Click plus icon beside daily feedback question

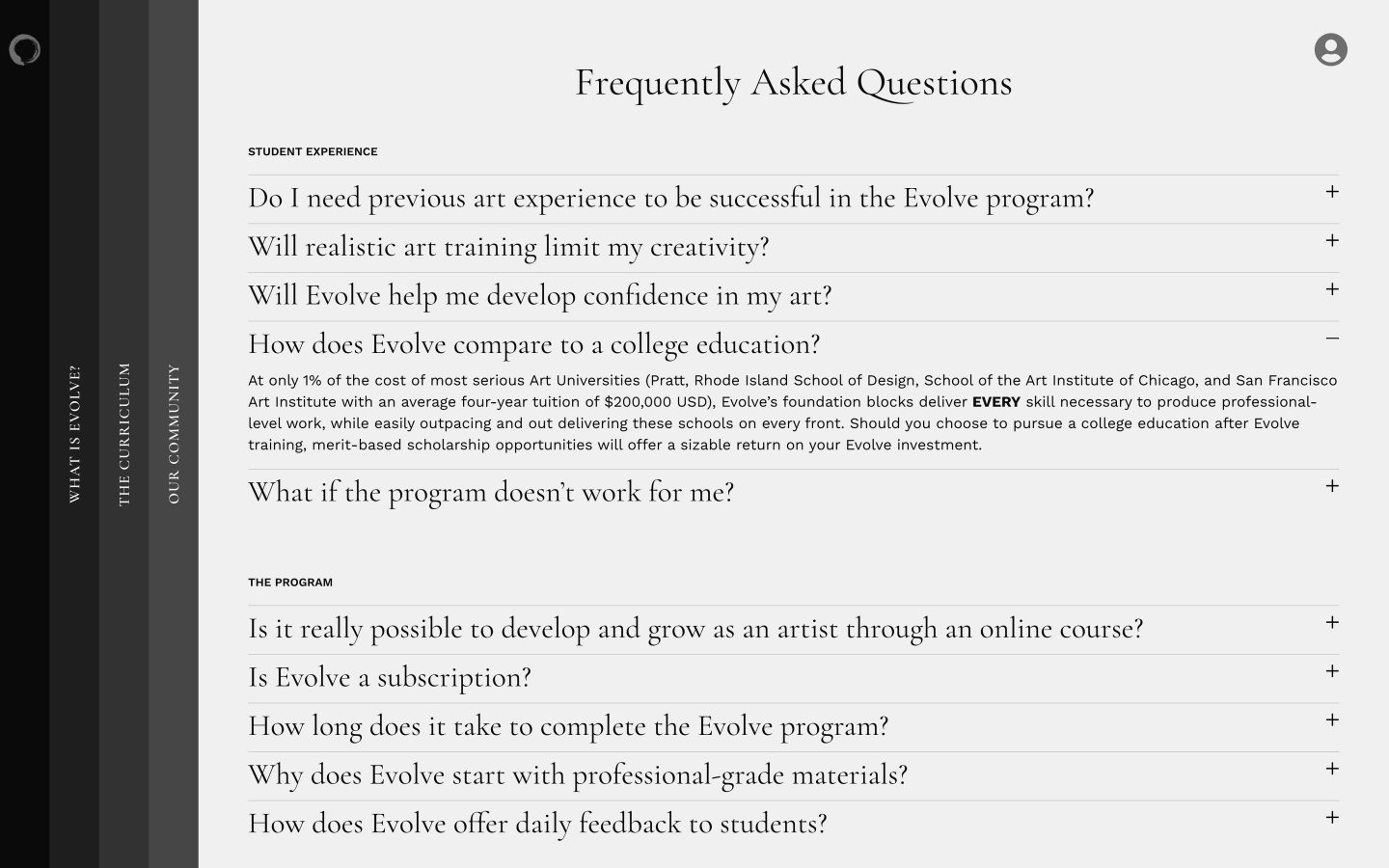coord(1332,818)
